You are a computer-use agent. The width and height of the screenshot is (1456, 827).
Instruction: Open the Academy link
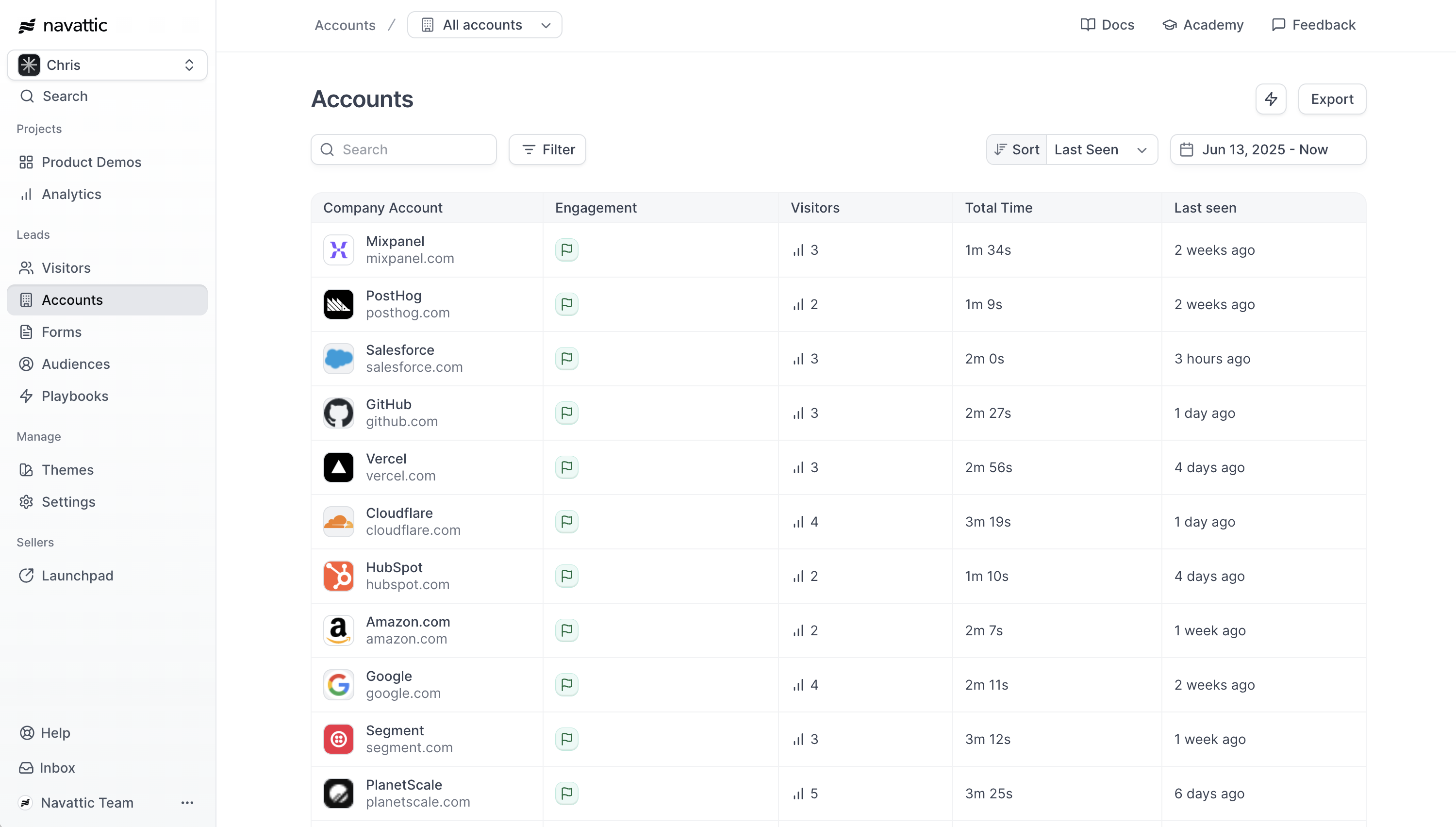tap(1203, 25)
